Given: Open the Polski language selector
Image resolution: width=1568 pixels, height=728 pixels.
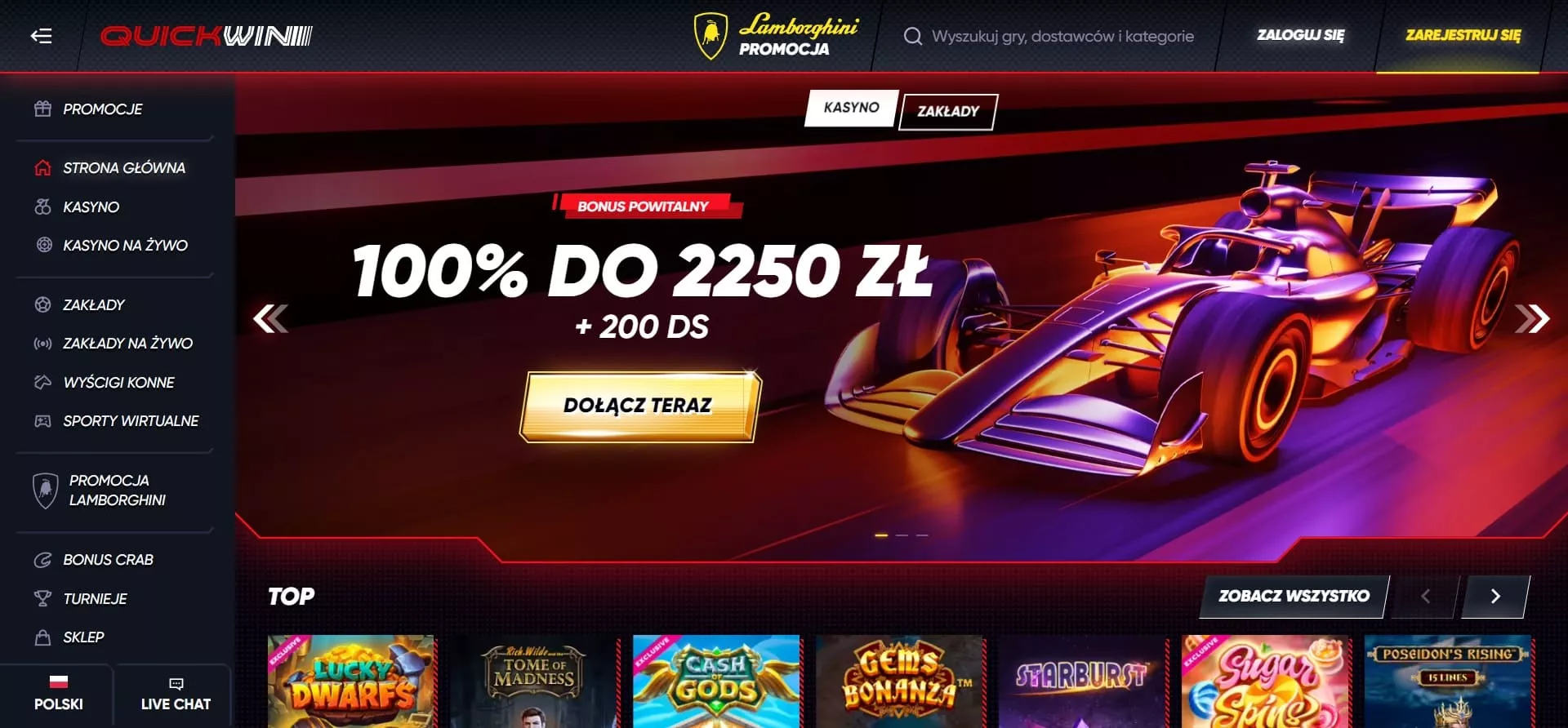Looking at the screenshot, I should pyautogui.click(x=58, y=694).
